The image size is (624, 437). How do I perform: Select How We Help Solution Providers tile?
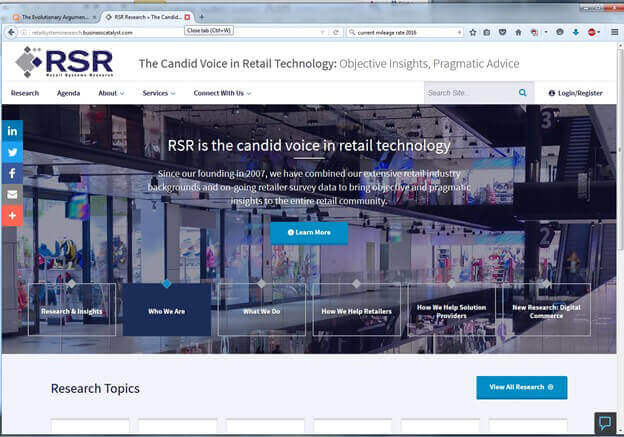point(451,310)
